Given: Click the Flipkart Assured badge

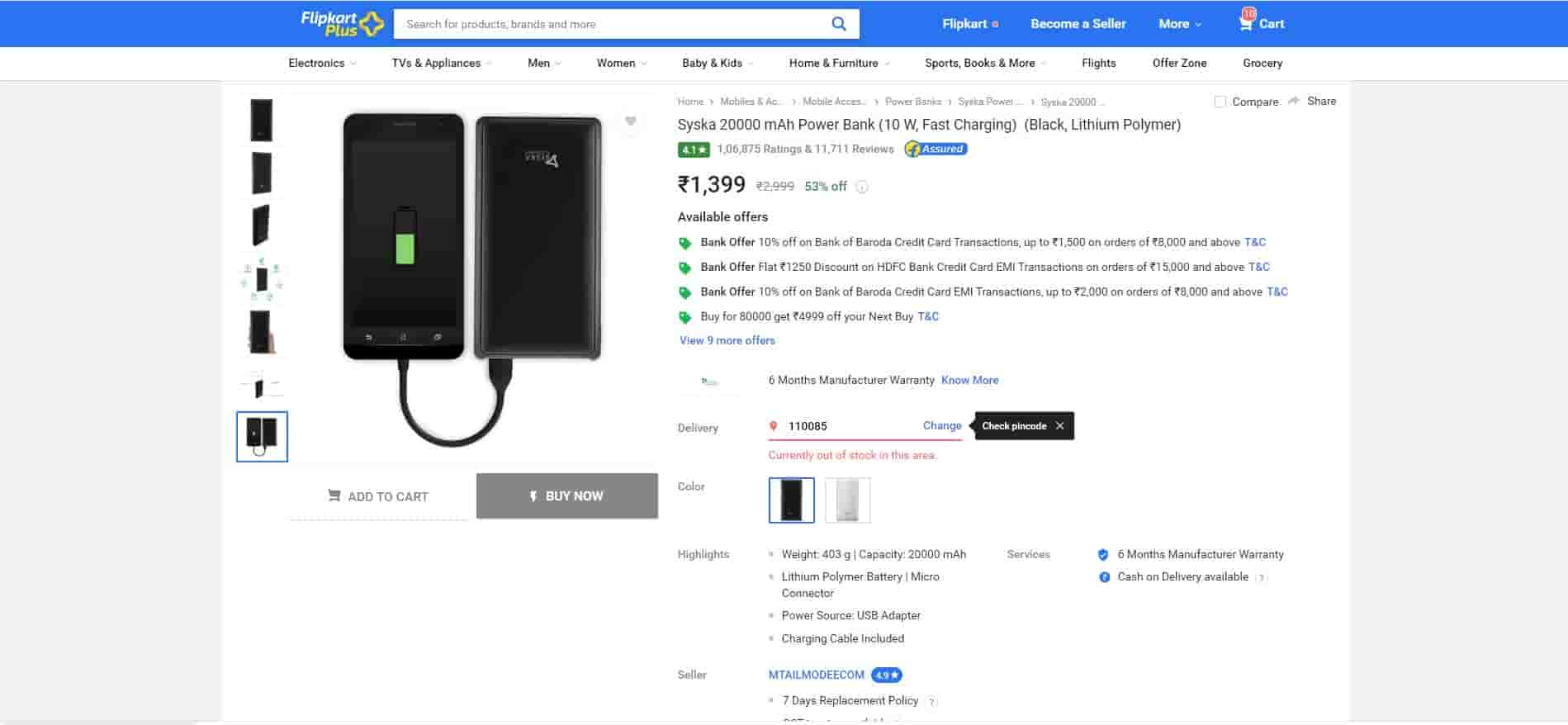Looking at the screenshot, I should pos(936,149).
